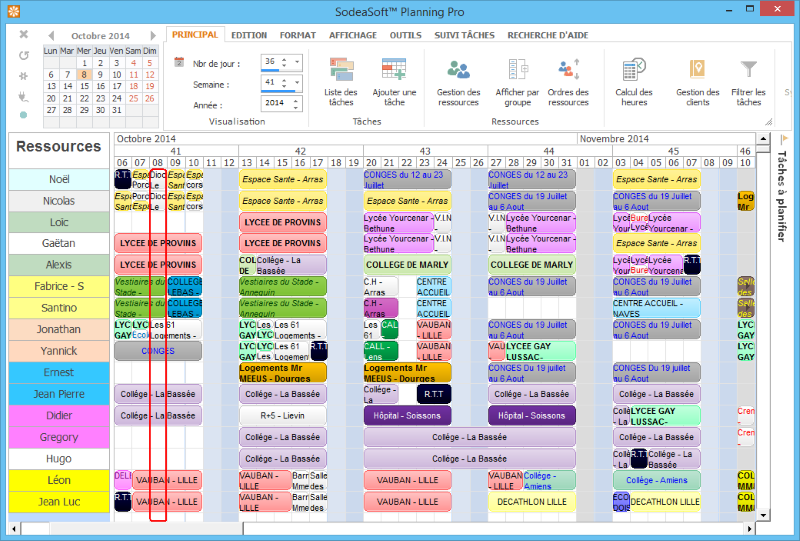Open the PRINCIPAL ribbon tab
This screenshot has height=541, width=800.
[195, 35]
